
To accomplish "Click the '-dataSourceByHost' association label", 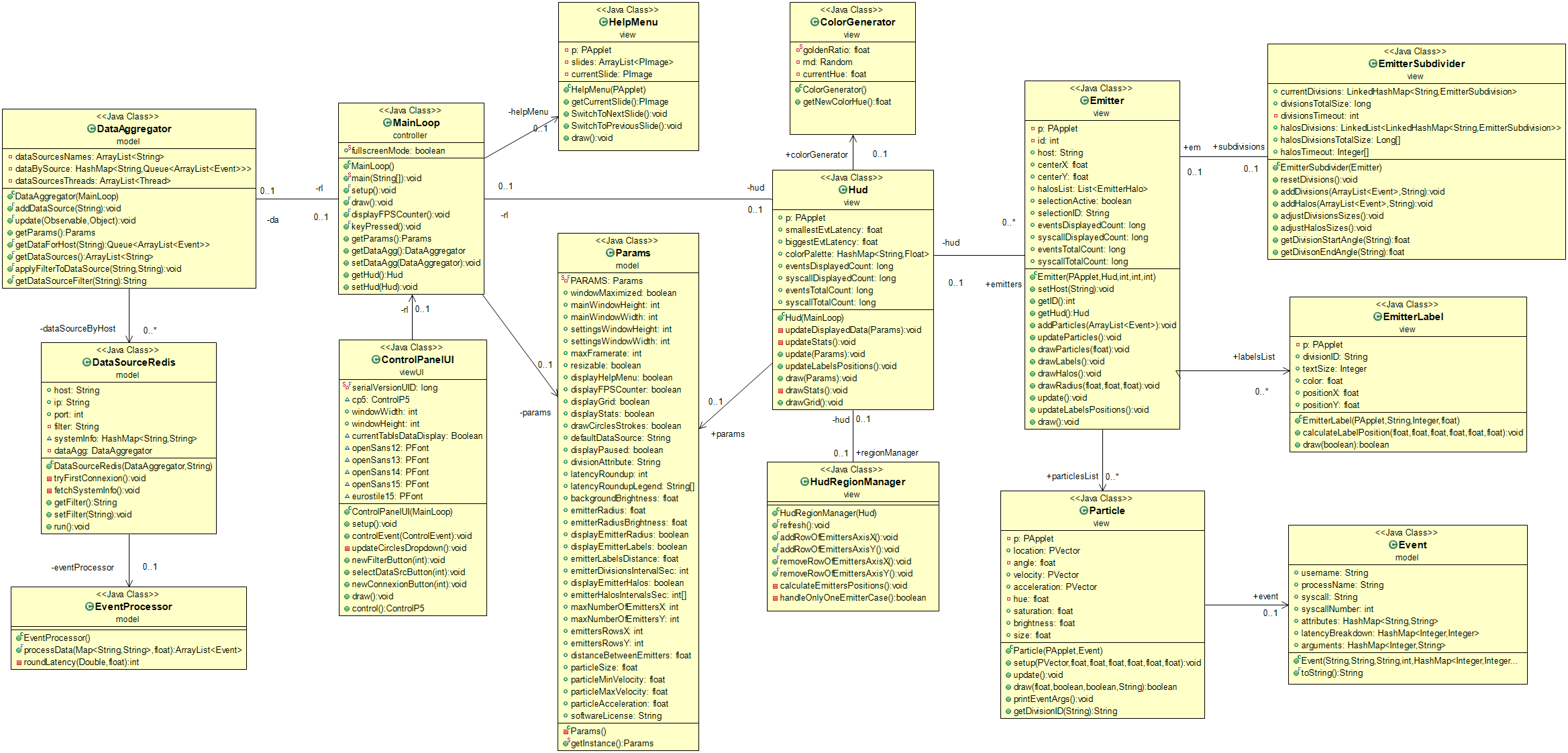I will [x=77, y=329].
